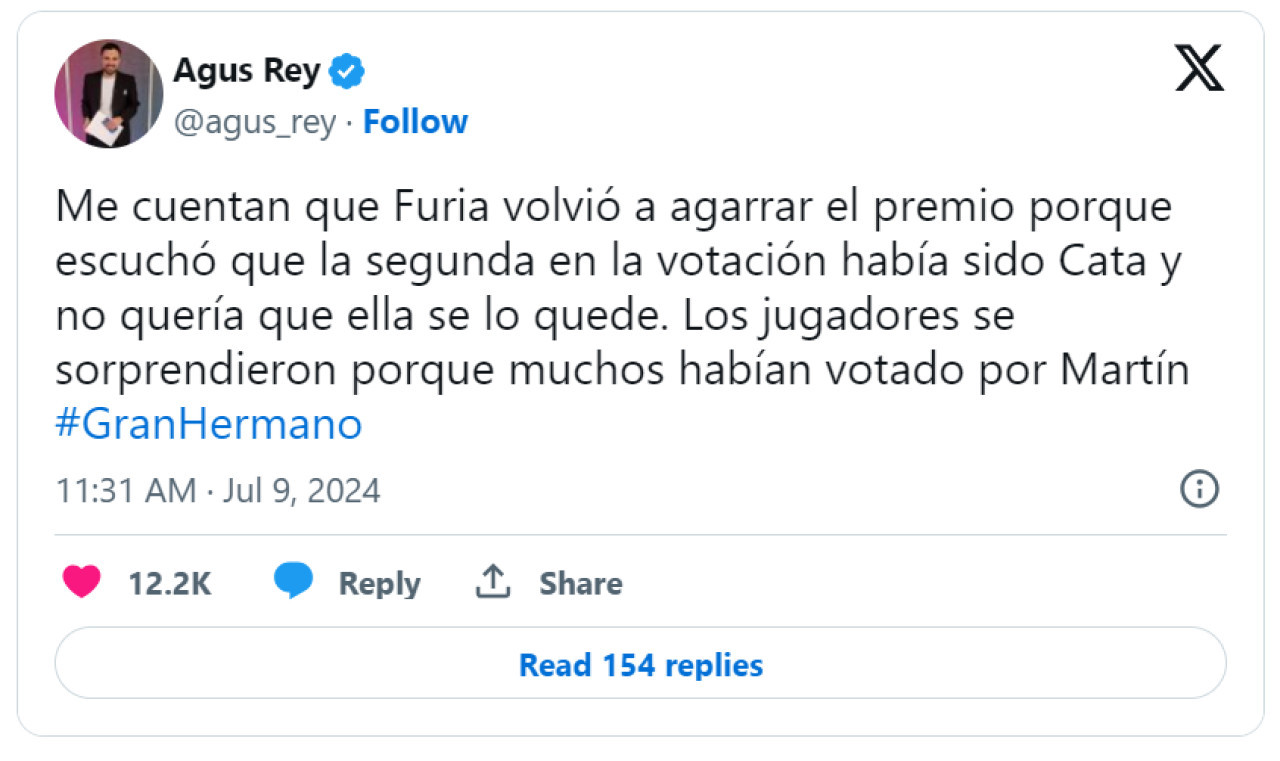Click the X logo icon
The image size is (1280, 761).
1199,71
